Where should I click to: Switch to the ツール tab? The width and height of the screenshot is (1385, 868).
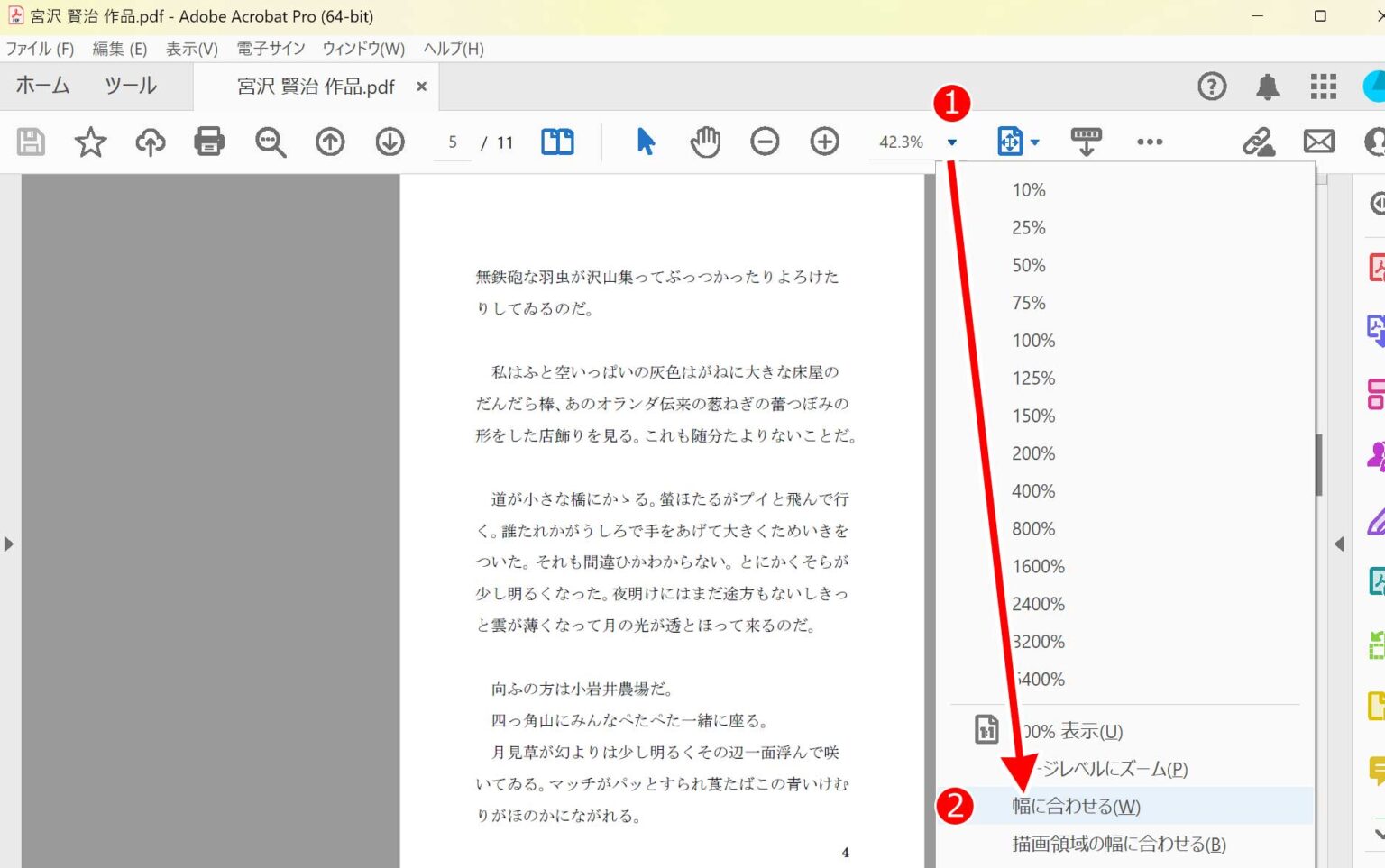click(x=129, y=86)
